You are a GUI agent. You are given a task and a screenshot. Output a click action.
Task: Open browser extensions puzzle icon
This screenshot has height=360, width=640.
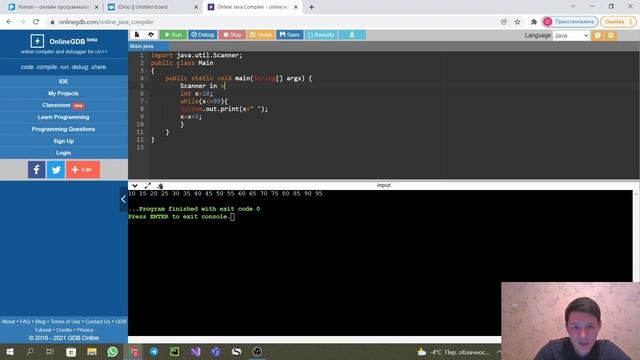533,22
